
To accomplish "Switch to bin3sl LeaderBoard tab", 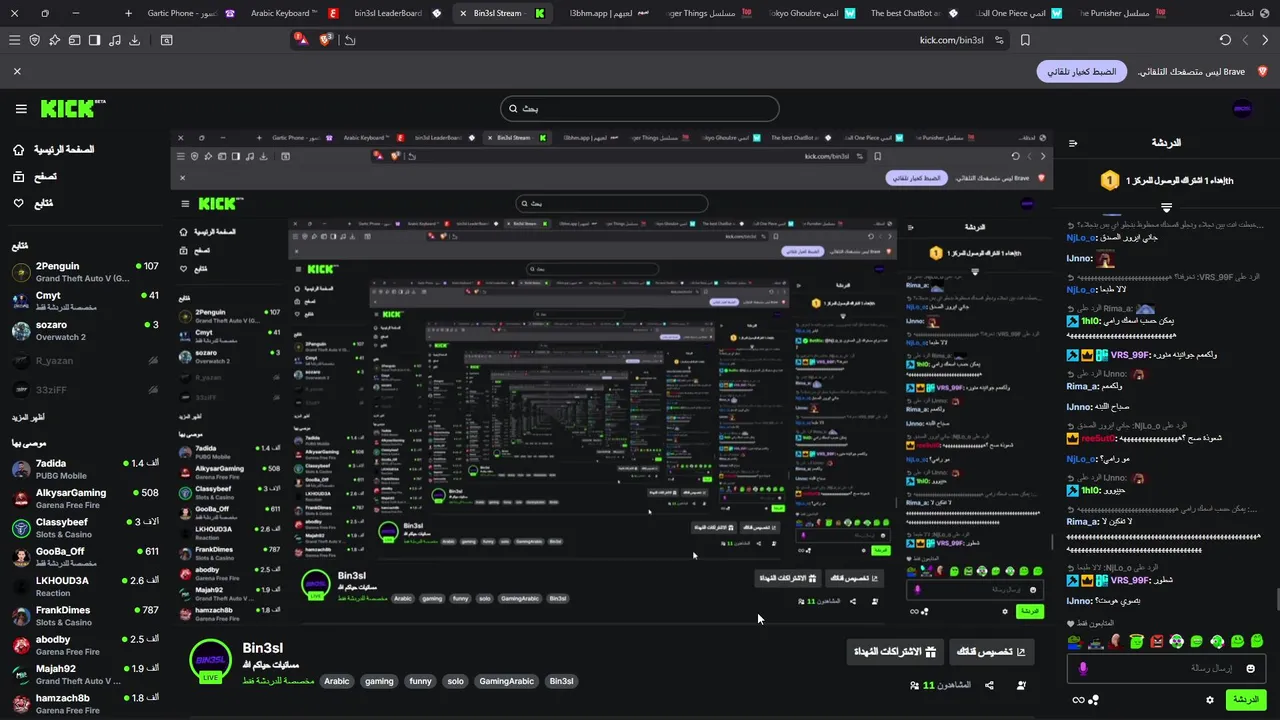I will (397, 13).
